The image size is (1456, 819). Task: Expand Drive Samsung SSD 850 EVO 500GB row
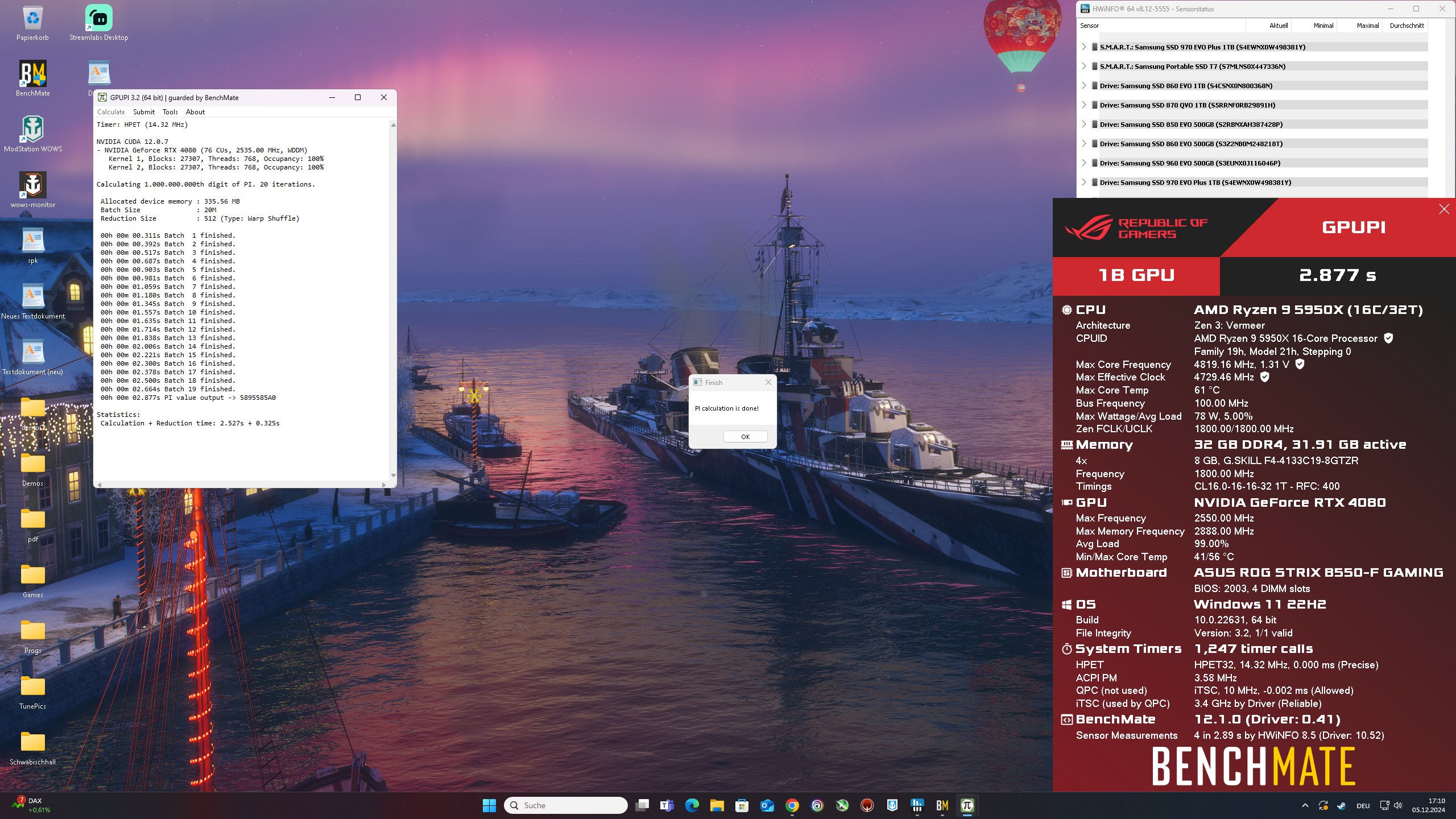pyautogui.click(x=1084, y=125)
